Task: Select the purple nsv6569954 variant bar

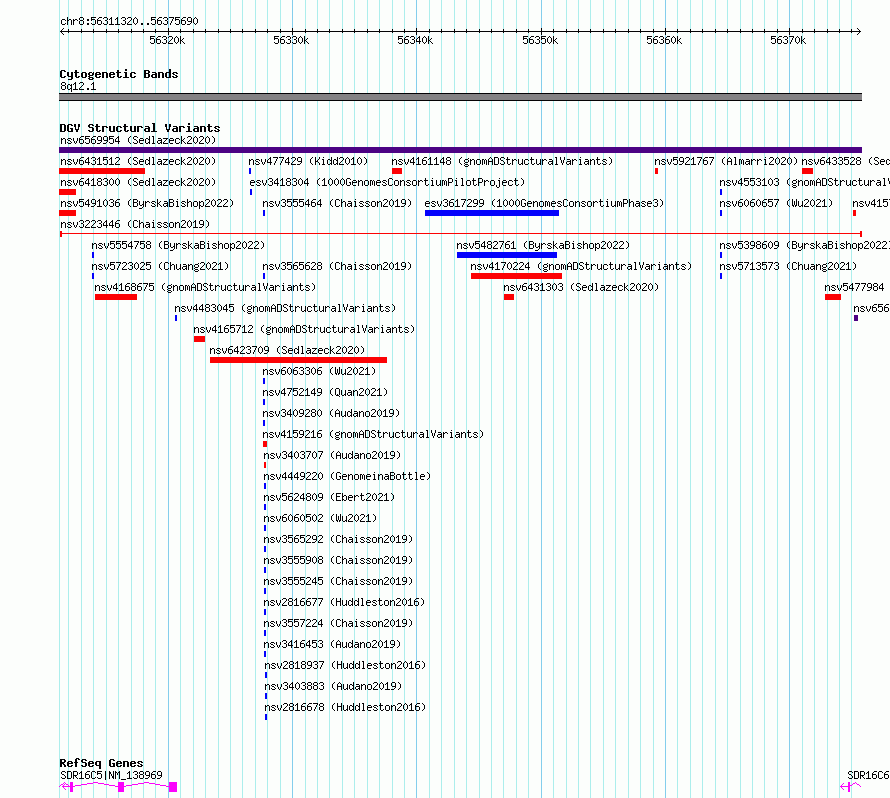Action: [x=460, y=150]
